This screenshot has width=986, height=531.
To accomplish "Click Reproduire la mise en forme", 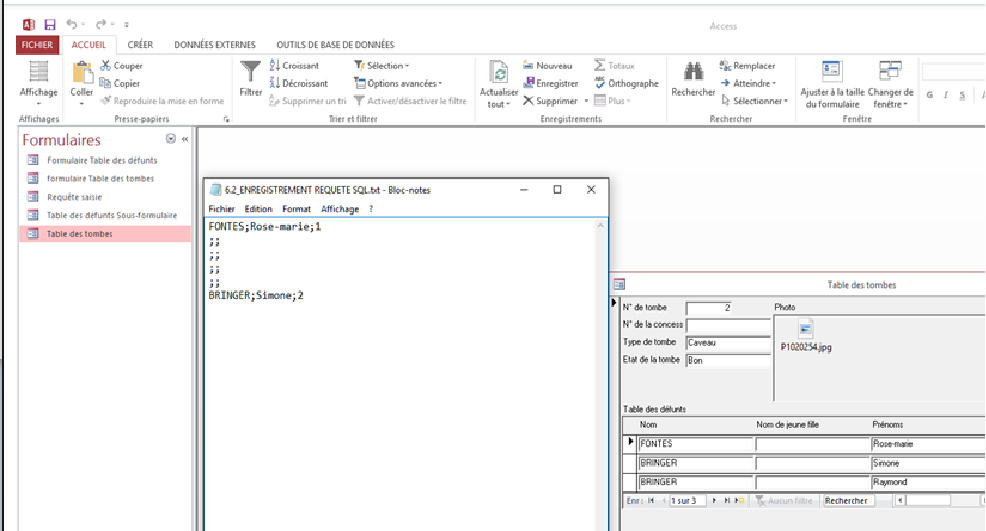I will (162, 101).
